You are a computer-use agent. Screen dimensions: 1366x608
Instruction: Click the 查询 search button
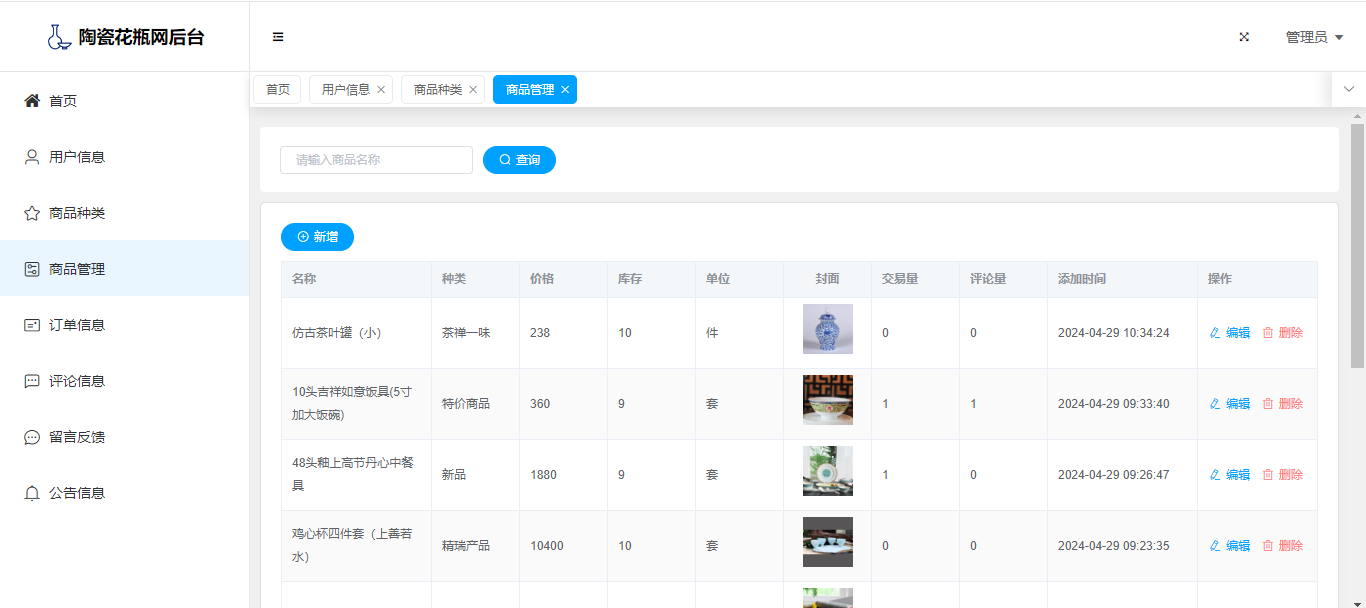[x=519, y=160]
